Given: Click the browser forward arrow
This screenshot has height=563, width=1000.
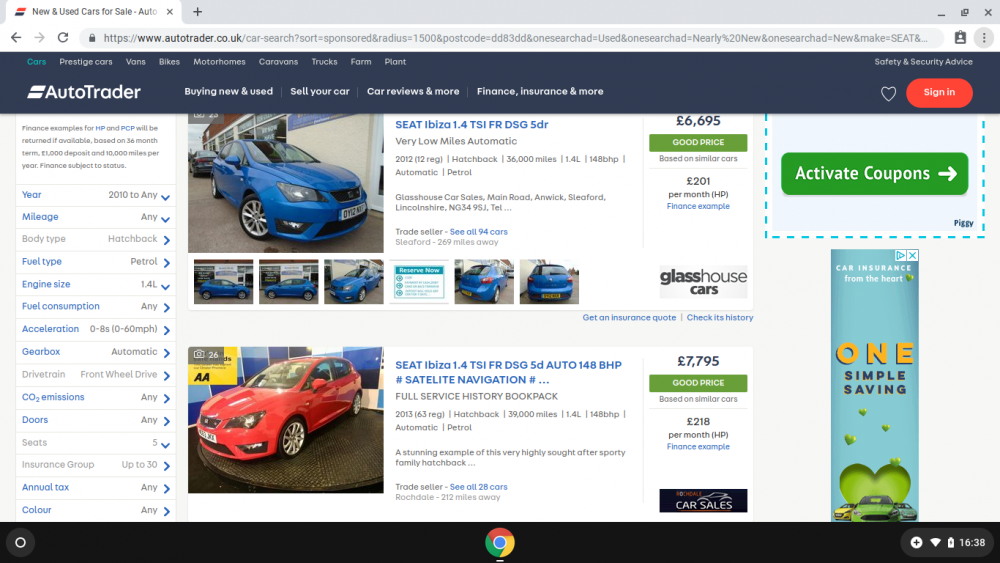Looking at the screenshot, I should click(40, 38).
